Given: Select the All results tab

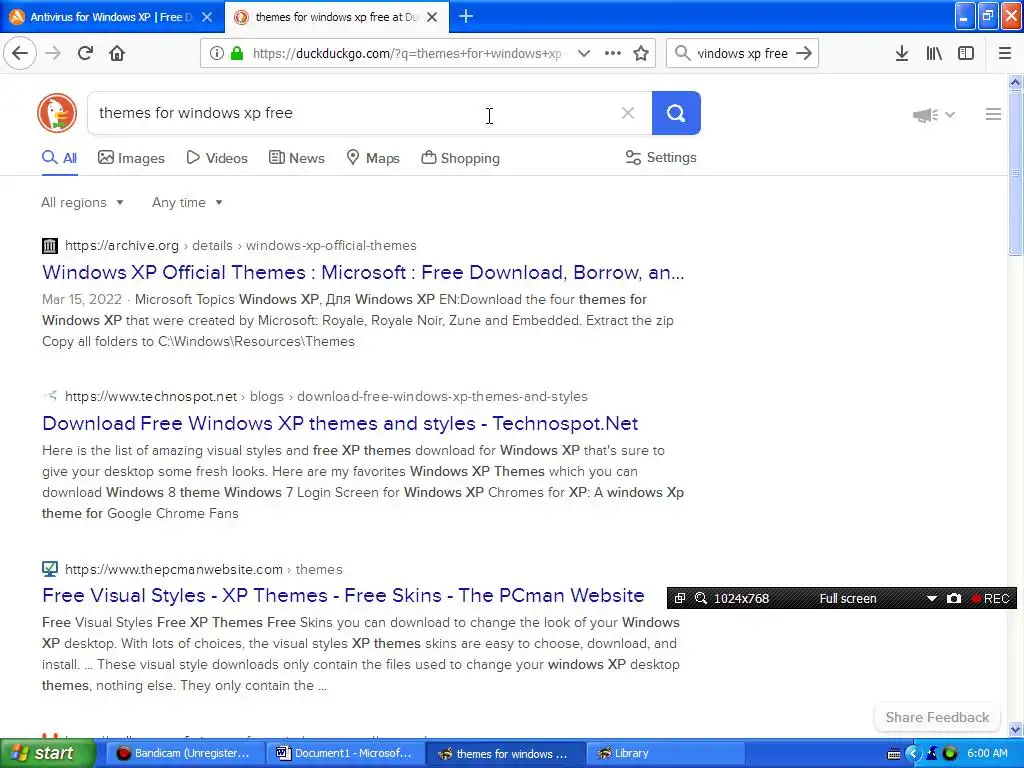Looking at the screenshot, I should point(59,158).
